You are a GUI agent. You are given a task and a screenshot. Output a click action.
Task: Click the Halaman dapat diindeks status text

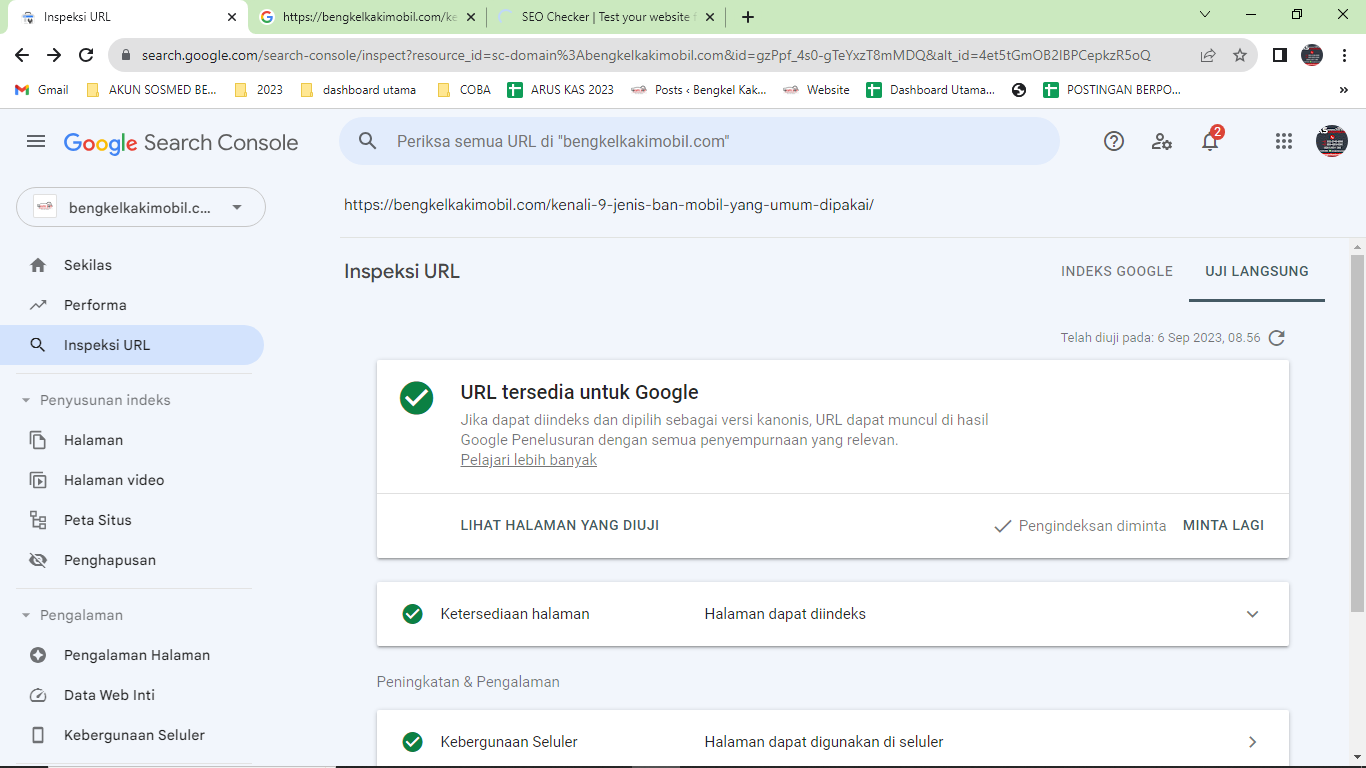click(785, 614)
